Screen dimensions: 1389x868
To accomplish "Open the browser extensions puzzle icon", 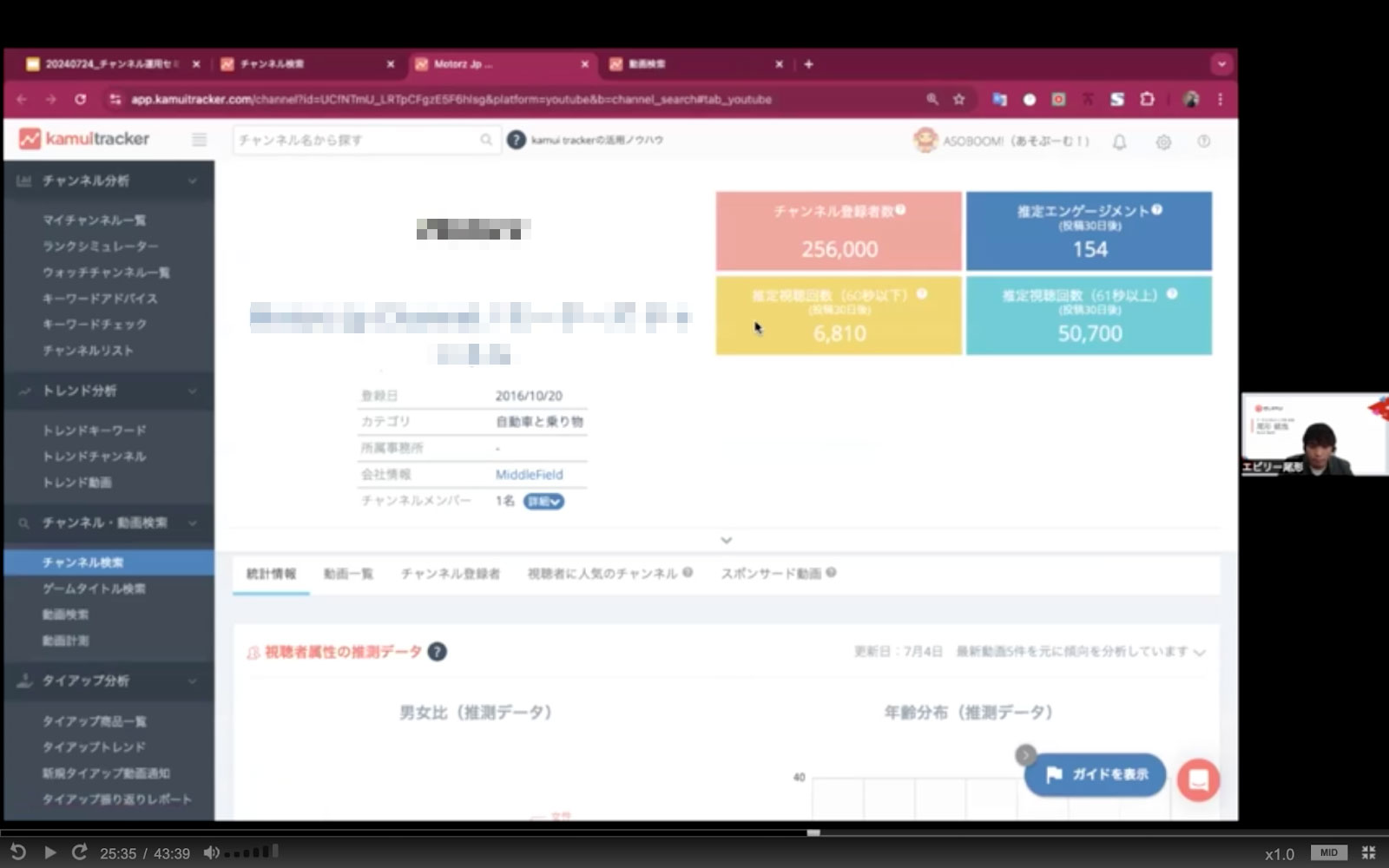I will click(1147, 100).
